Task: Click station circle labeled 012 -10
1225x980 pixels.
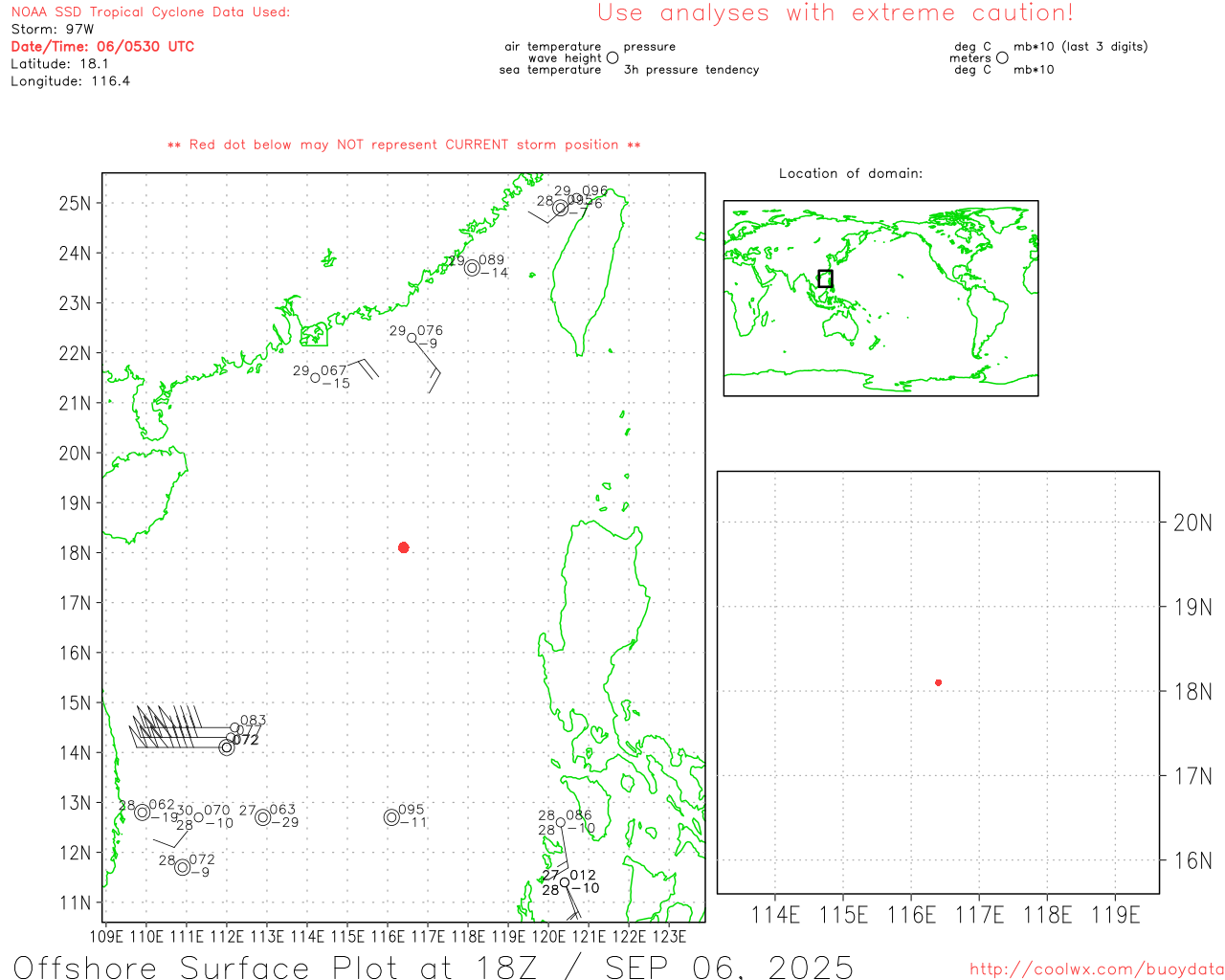Action: point(565,882)
